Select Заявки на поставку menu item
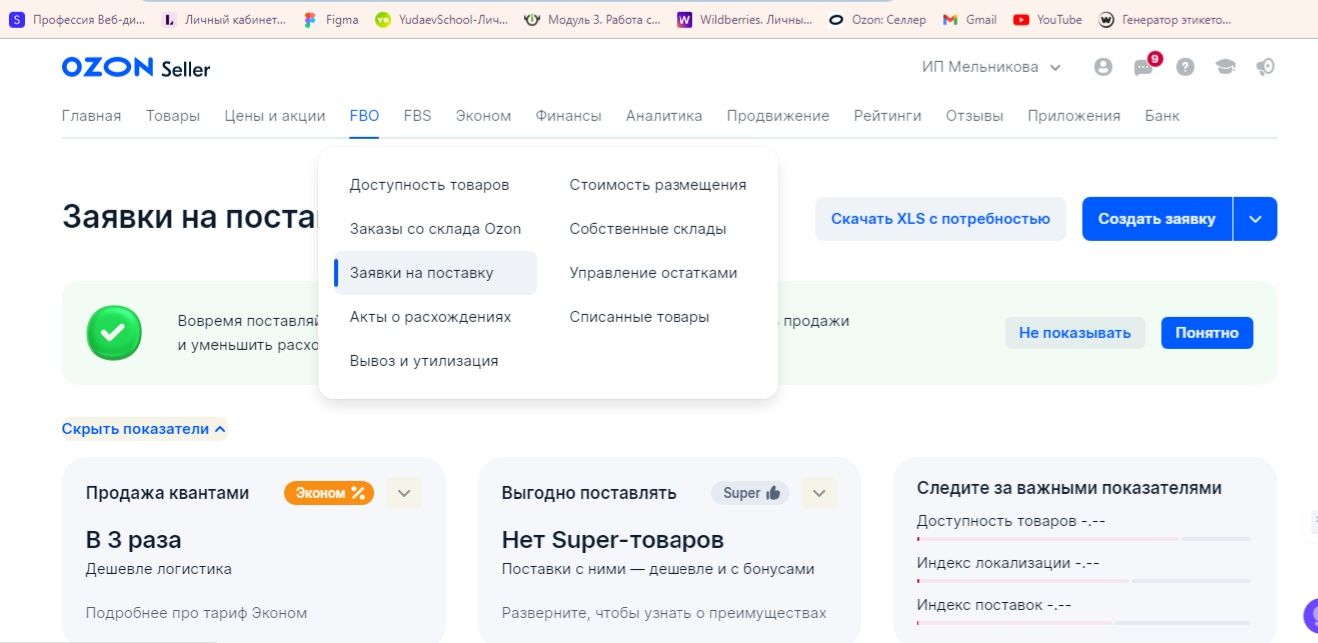The height and width of the screenshot is (643, 1318). tap(435, 273)
